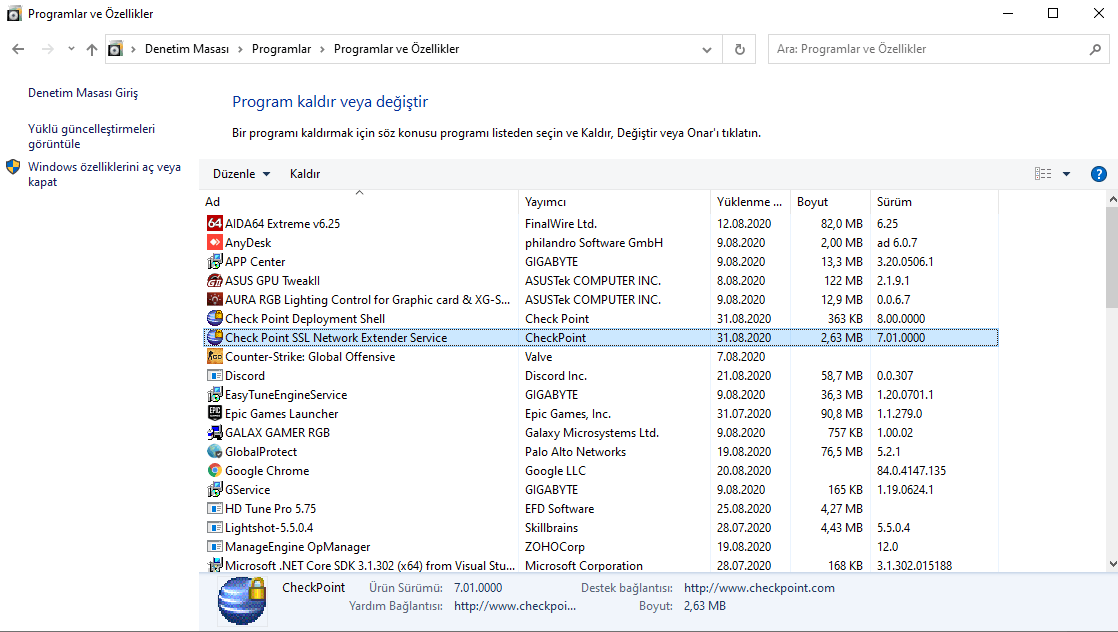Screen dimensions: 1118x632
Task: Click the Control Panel icon in the address bar
Action: click(x=115, y=49)
